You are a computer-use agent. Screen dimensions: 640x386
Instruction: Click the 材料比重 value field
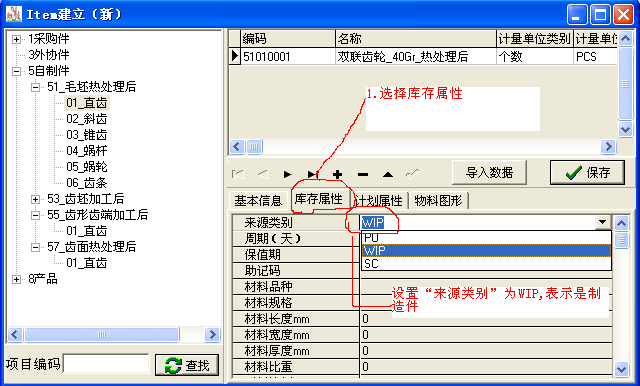click(x=486, y=367)
